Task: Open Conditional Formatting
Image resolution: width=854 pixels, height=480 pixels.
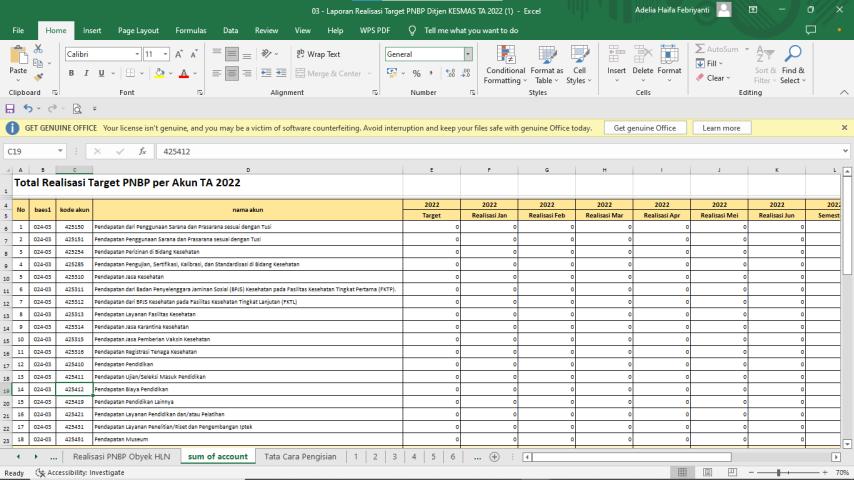Action: pyautogui.click(x=505, y=65)
